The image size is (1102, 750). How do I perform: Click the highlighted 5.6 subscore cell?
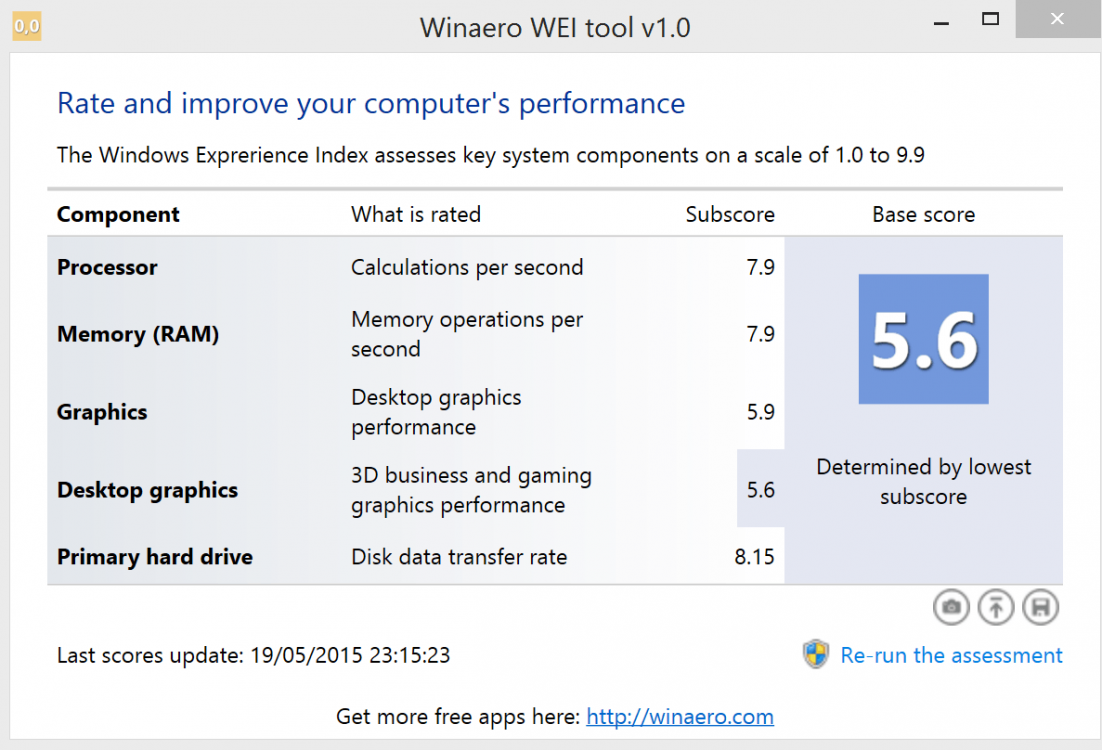760,489
